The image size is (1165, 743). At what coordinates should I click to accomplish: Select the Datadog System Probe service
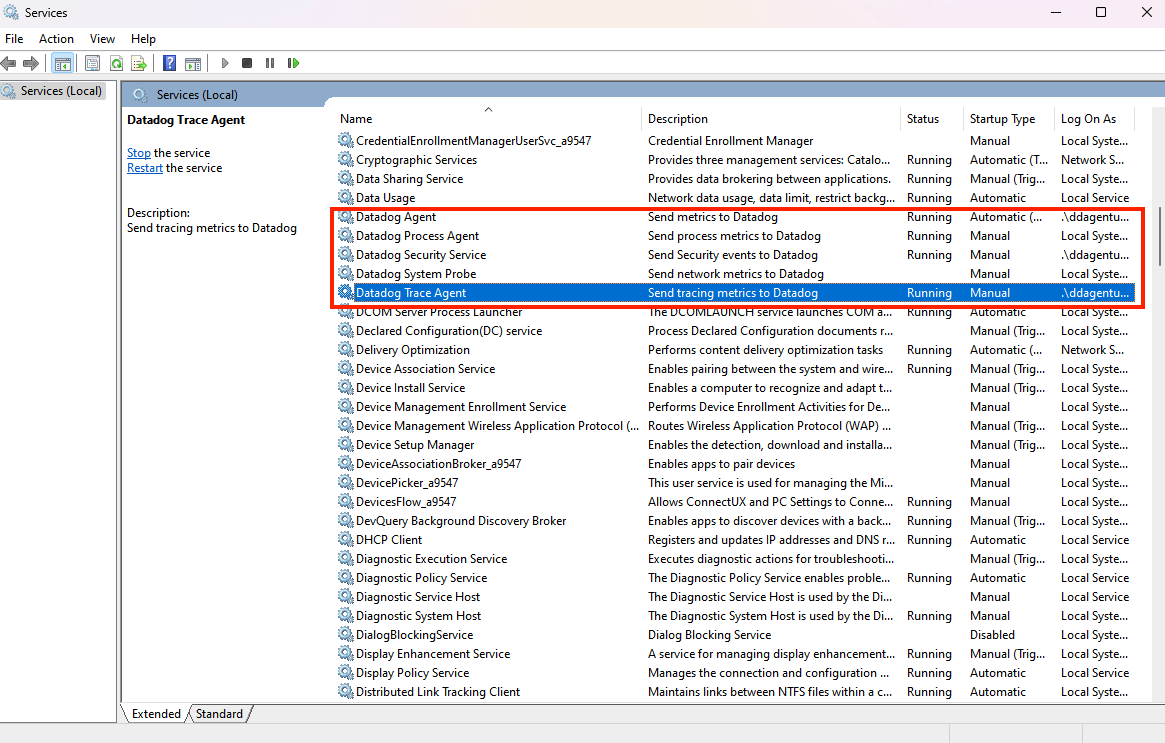click(736, 273)
